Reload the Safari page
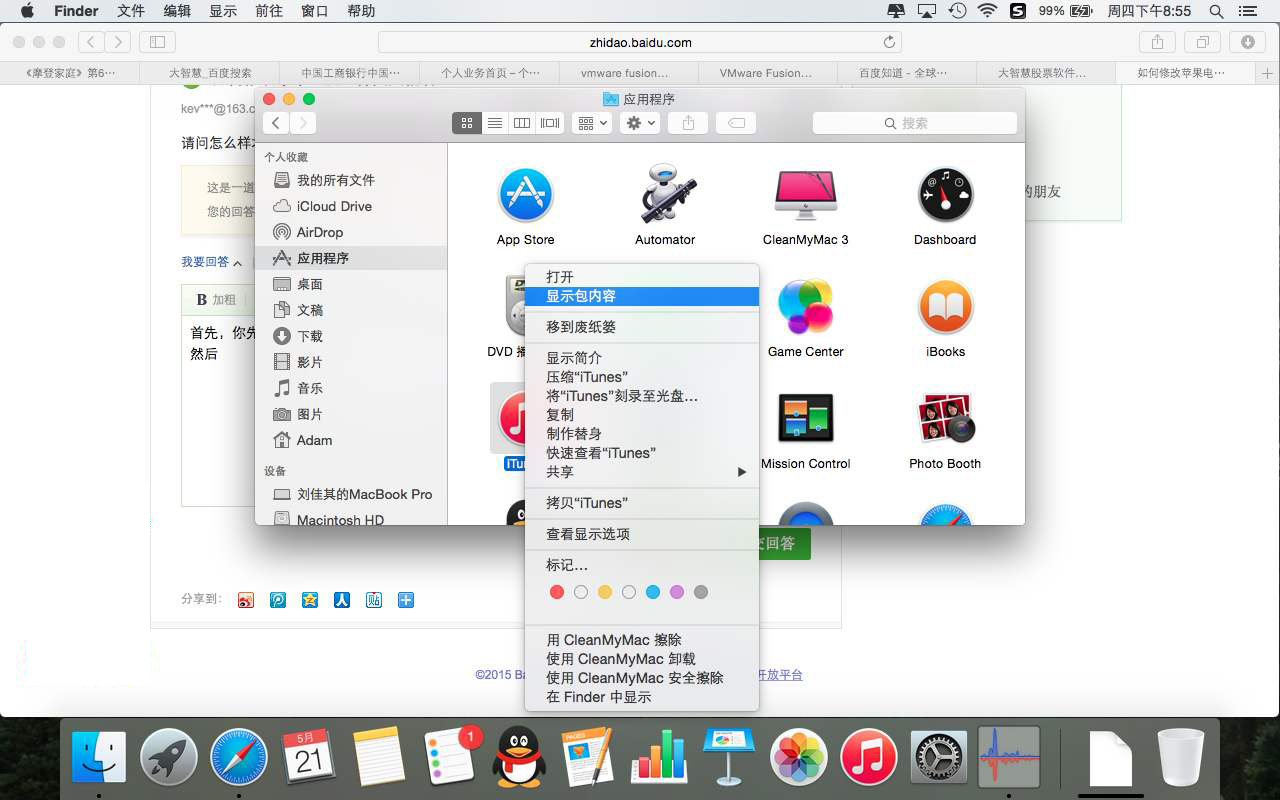Image resolution: width=1280 pixels, height=800 pixels. 889,42
